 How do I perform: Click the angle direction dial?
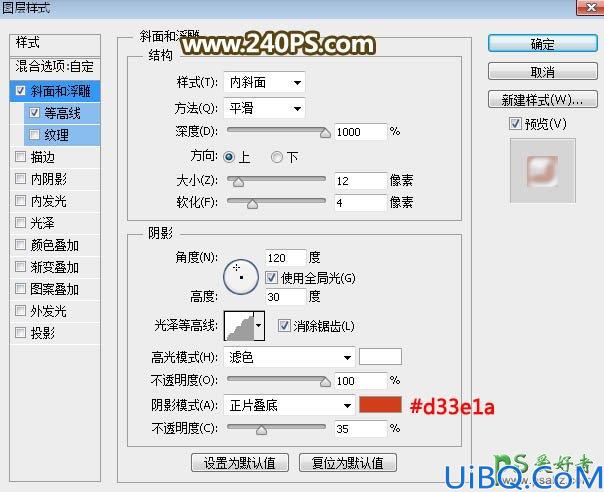(x=241, y=277)
